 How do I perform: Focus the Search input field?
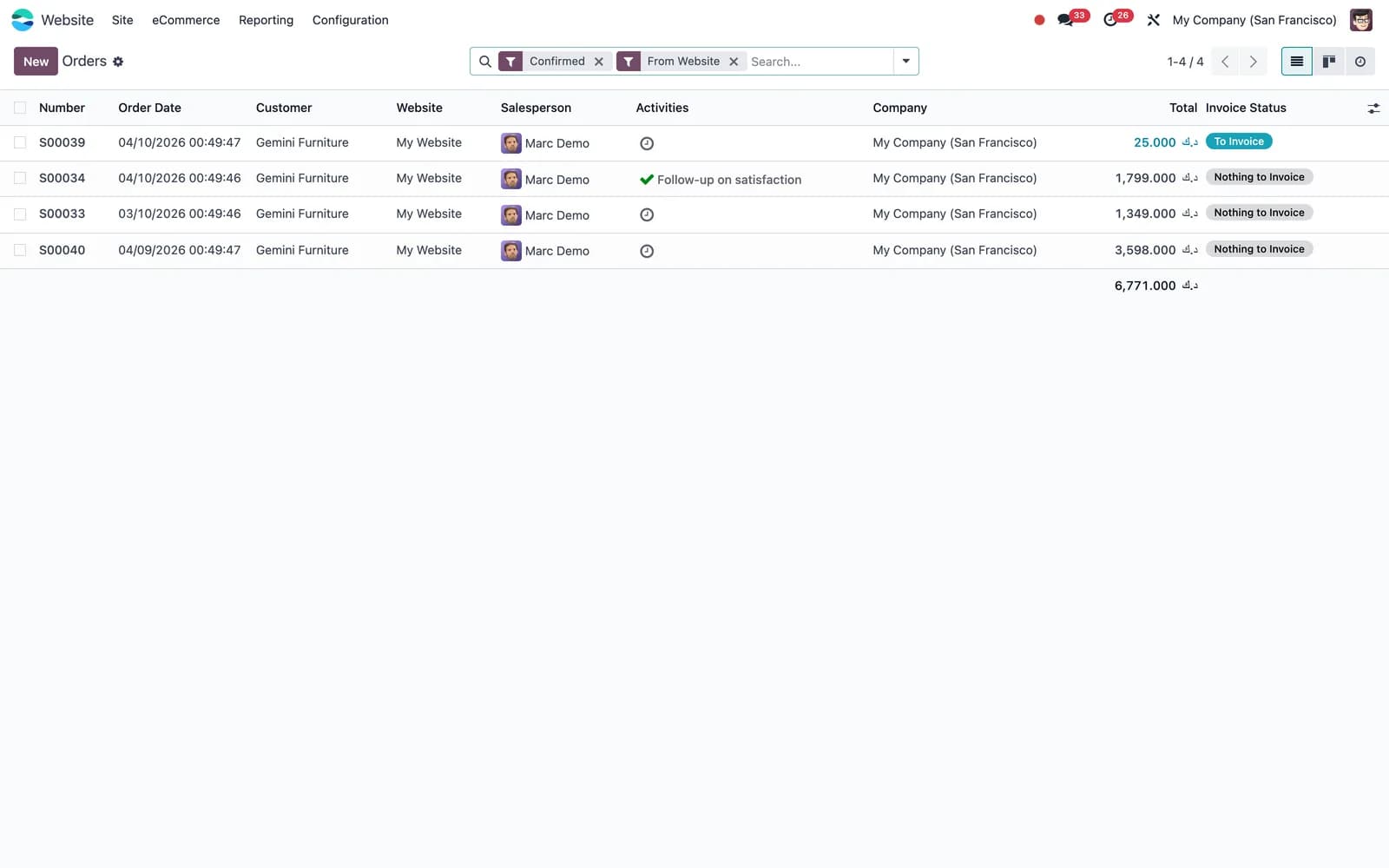pyautogui.click(x=819, y=62)
